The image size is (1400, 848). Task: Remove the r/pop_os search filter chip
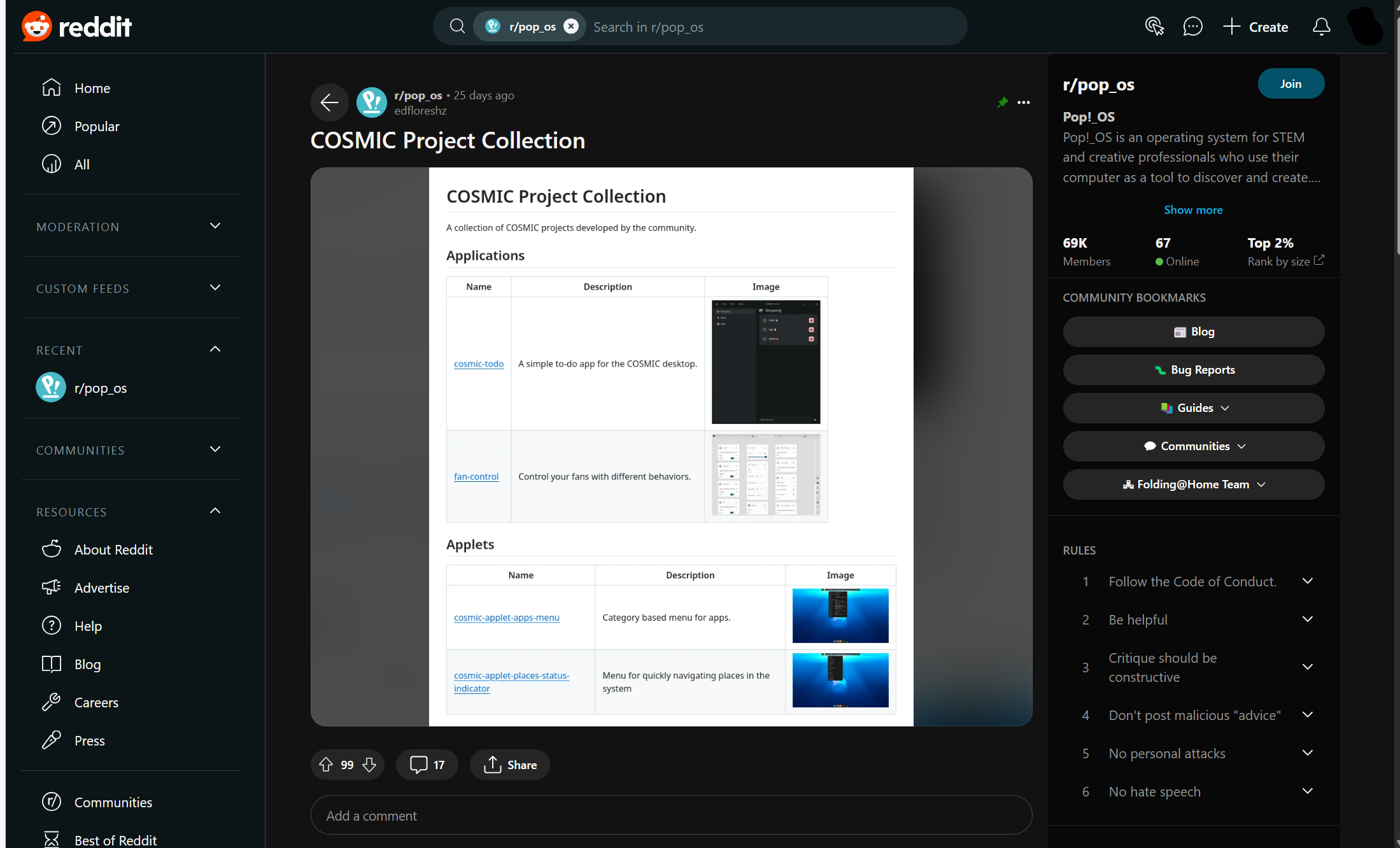571,26
